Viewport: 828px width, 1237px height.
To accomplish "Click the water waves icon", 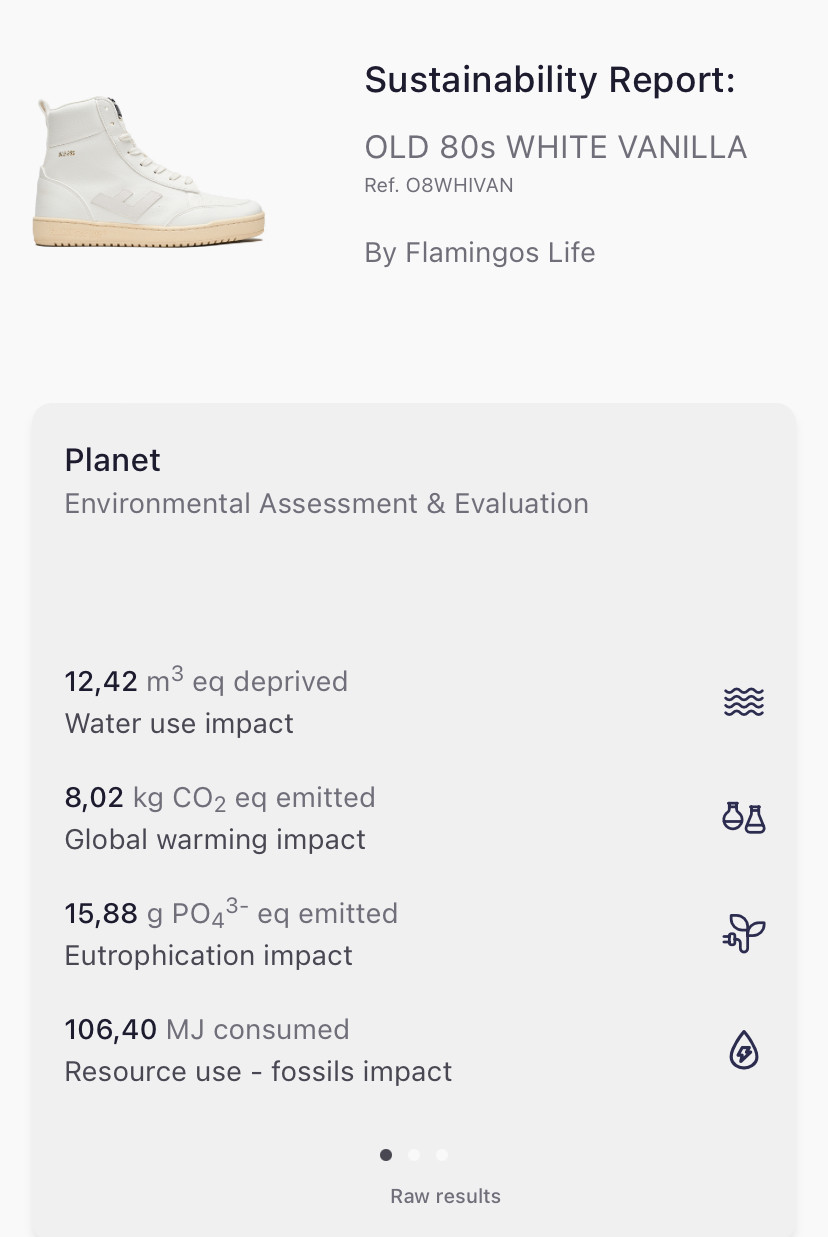I will coord(743,702).
